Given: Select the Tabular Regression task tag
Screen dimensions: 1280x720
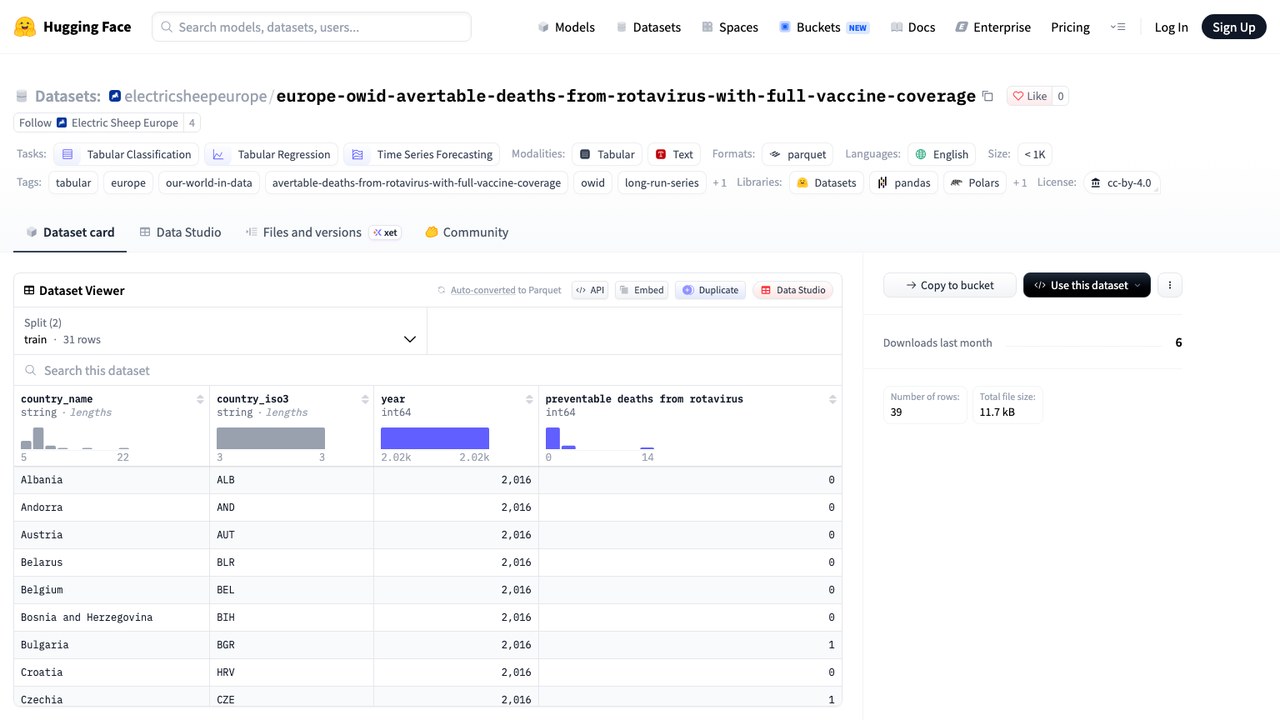Looking at the screenshot, I should 271,154.
